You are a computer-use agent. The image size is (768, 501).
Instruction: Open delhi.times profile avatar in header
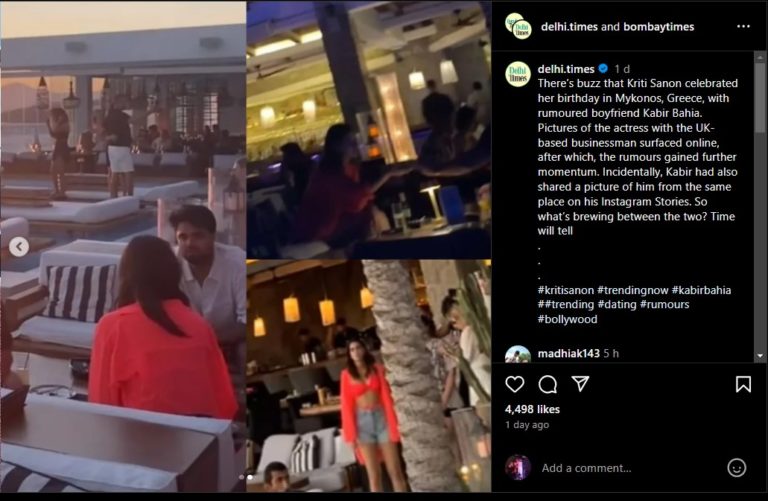(518, 26)
